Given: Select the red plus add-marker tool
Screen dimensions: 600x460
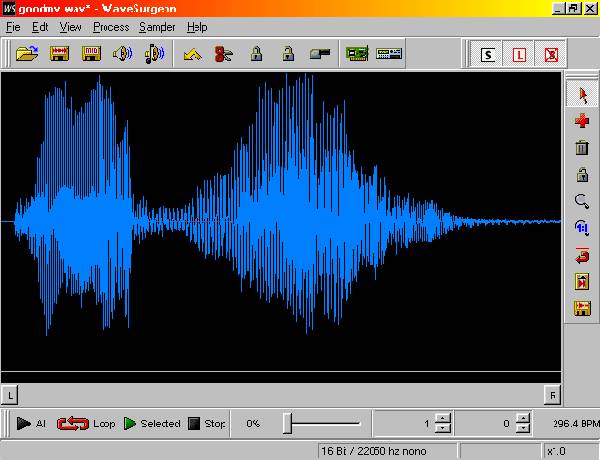Looking at the screenshot, I should (582, 121).
